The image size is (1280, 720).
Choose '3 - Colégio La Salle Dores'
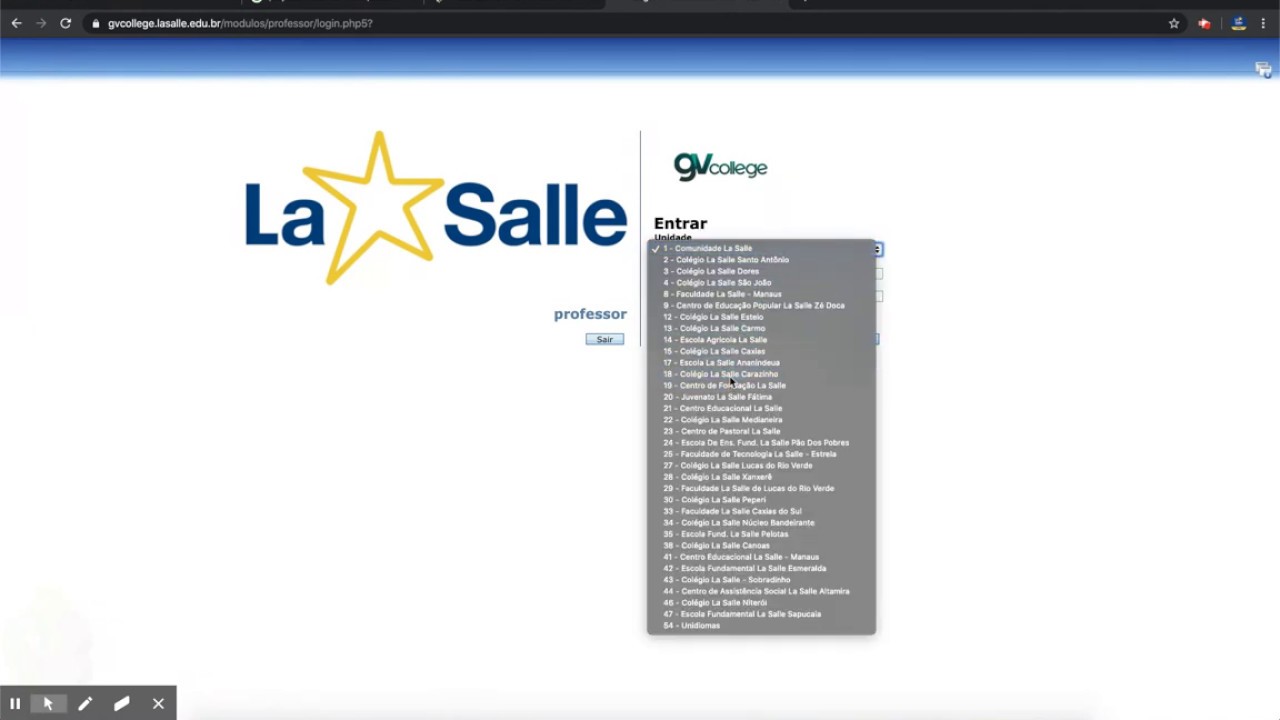tap(761, 271)
